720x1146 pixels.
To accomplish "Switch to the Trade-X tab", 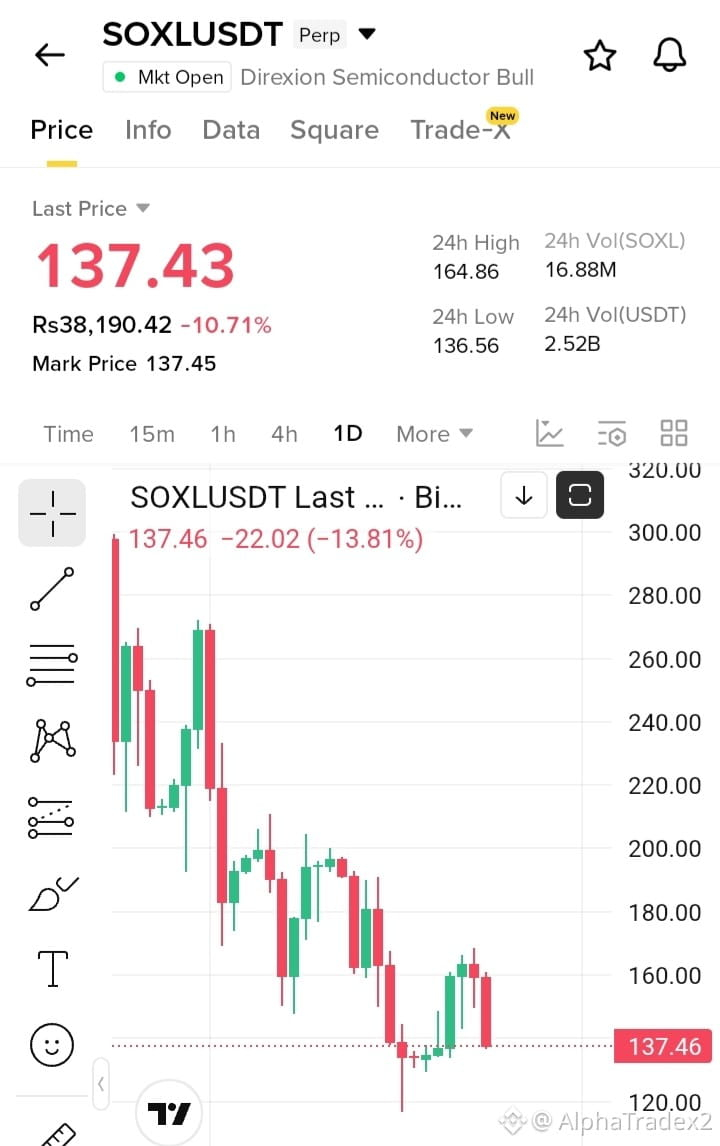I will (460, 130).
